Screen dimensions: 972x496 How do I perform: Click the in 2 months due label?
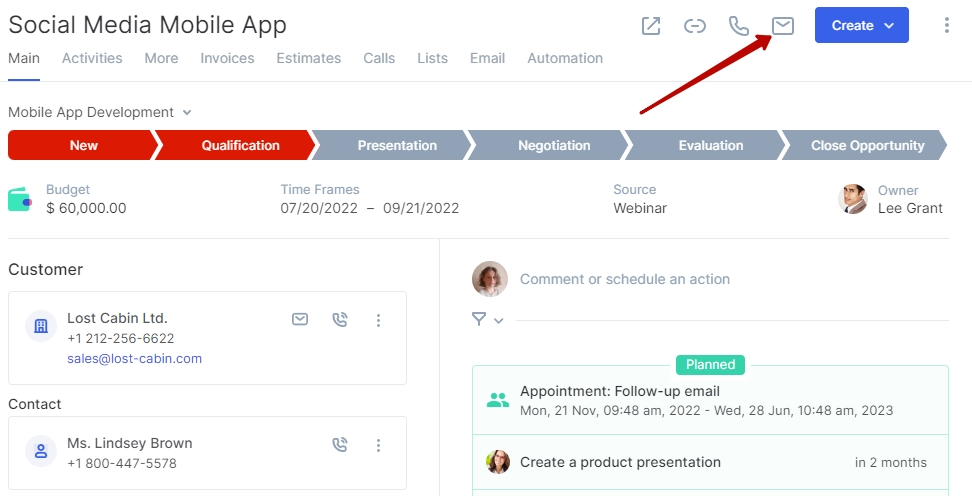pos(890,463)
